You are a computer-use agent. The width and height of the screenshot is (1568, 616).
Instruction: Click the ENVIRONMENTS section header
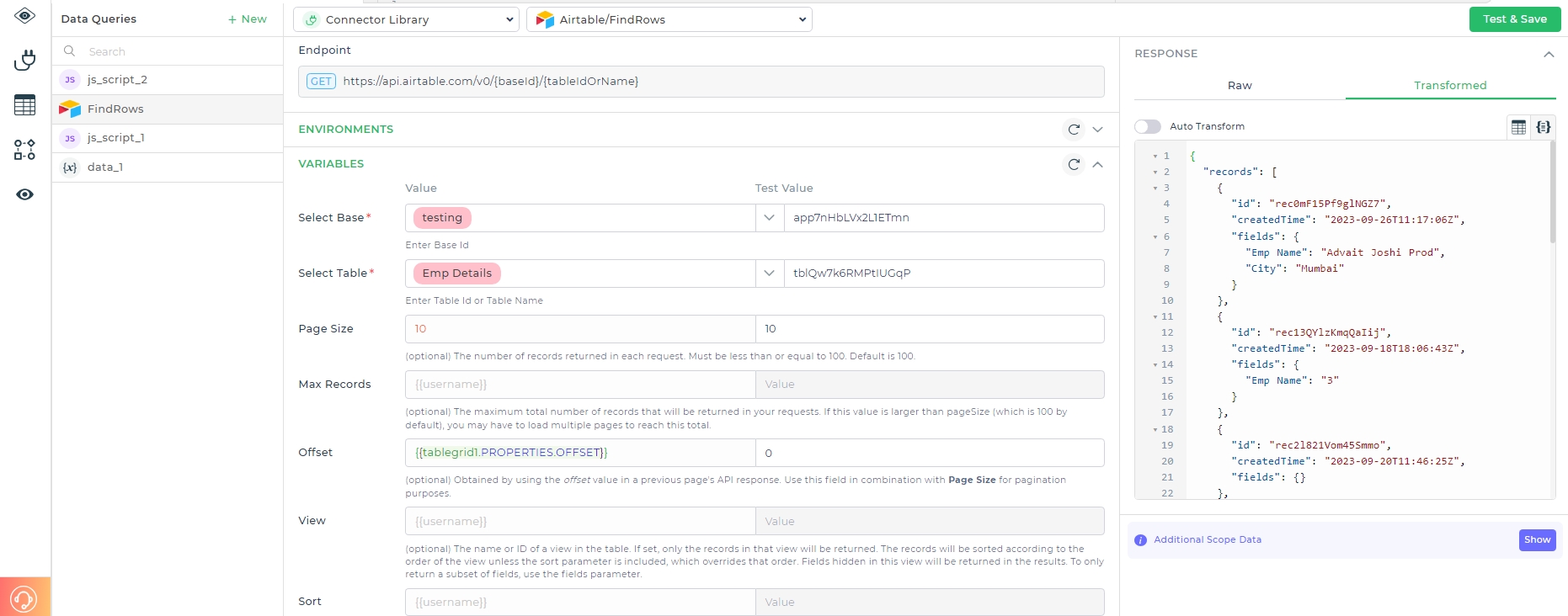[345, 130]
